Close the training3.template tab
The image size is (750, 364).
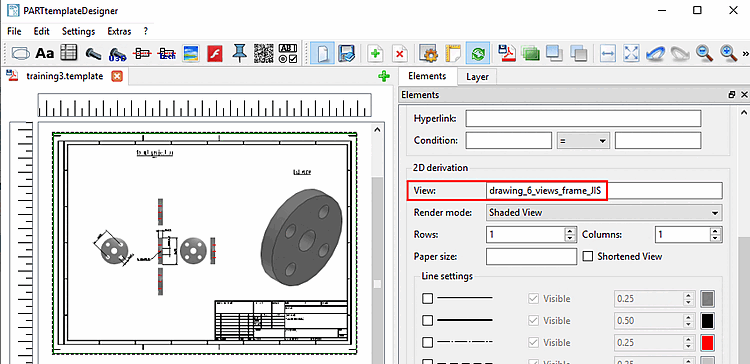117,76
